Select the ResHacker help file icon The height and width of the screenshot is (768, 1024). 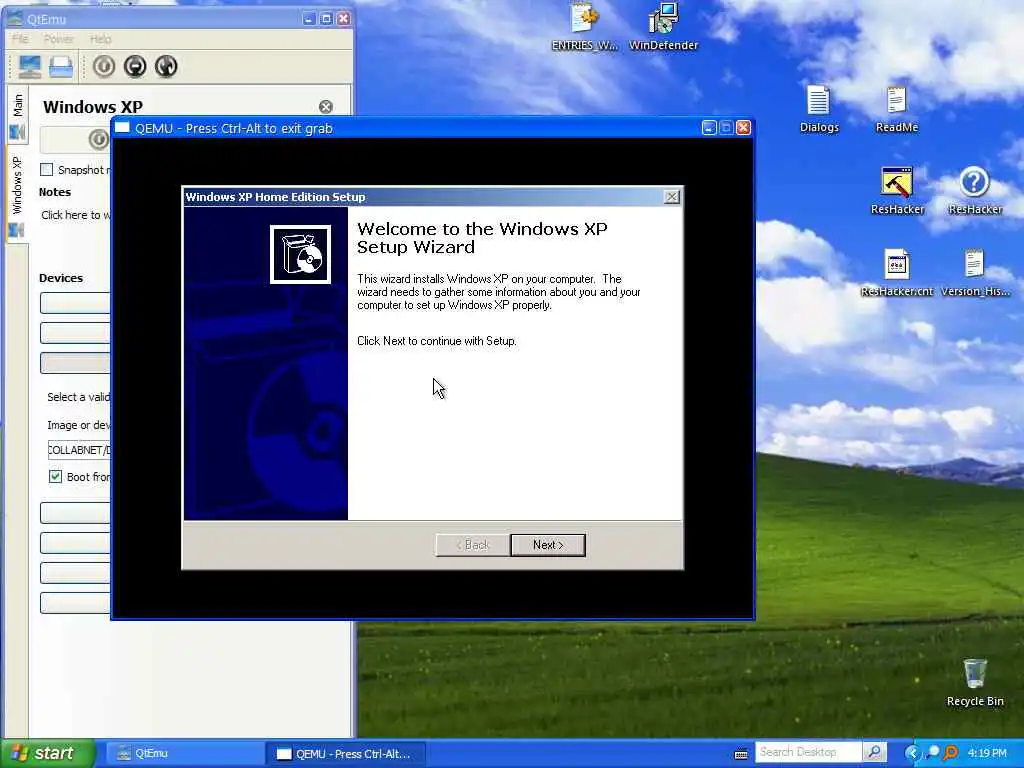click(x=975, y=191)
